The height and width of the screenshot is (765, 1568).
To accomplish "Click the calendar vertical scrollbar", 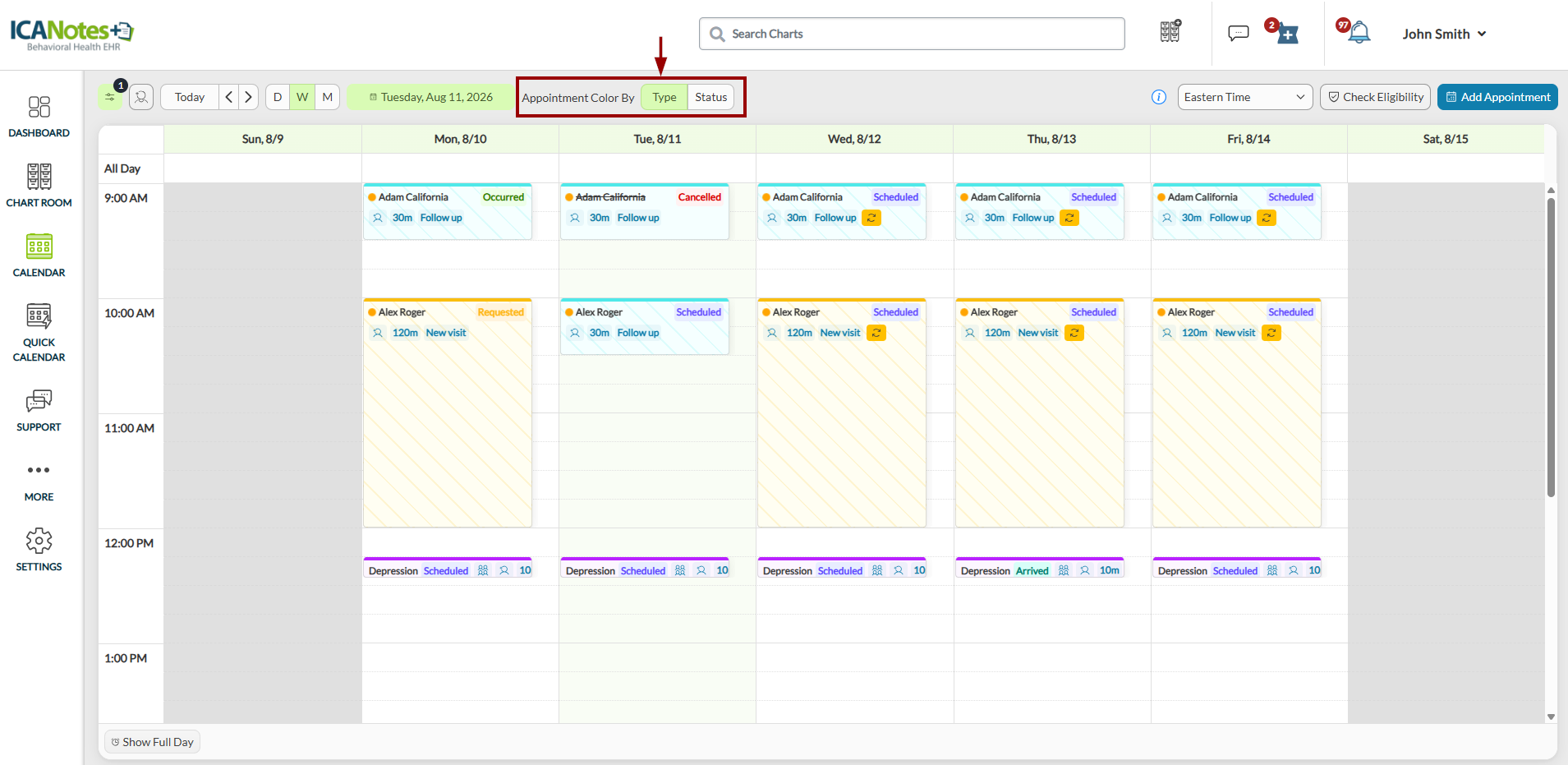I will (1551, 347).
